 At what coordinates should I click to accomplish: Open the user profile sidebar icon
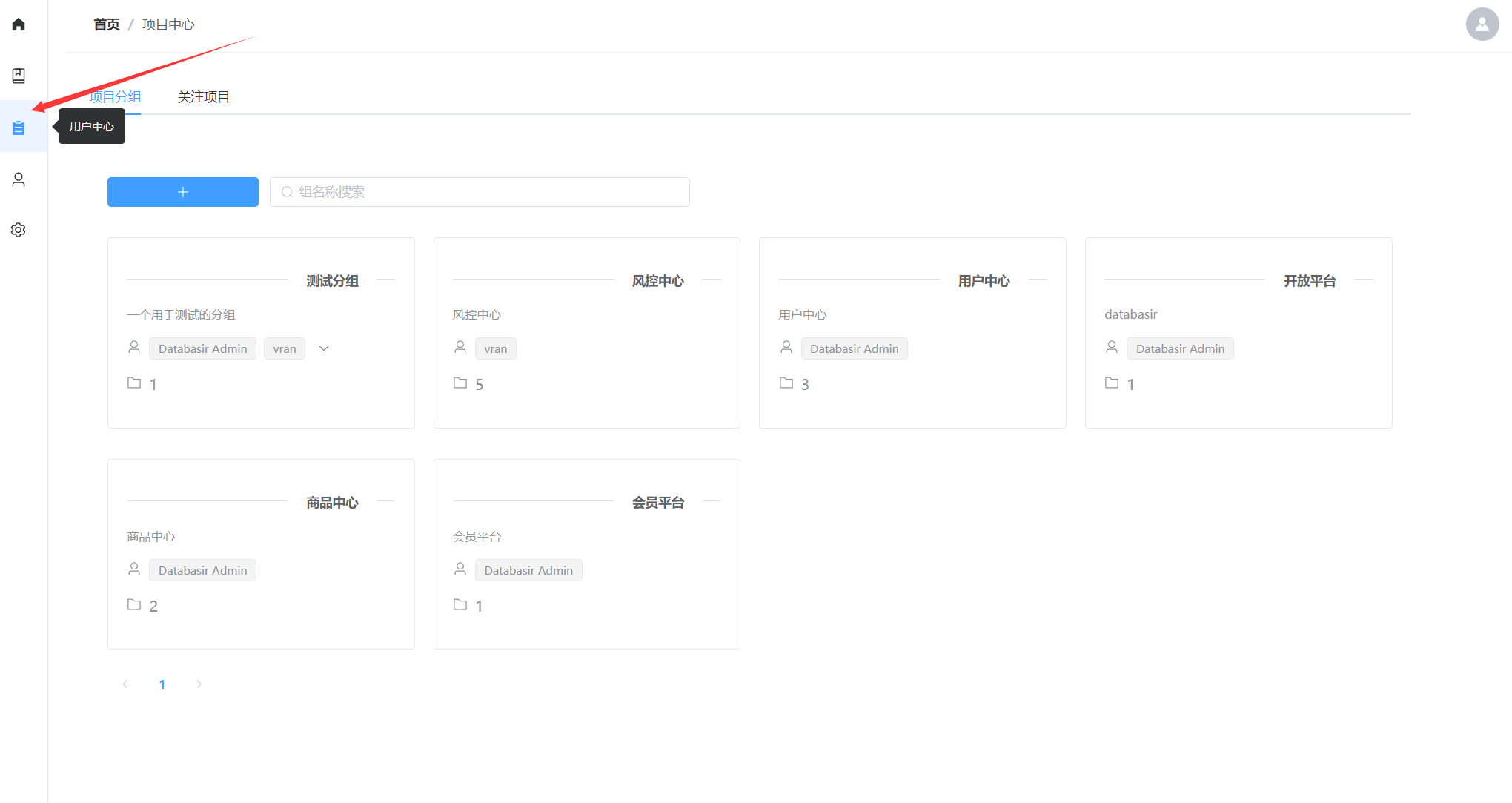19,179
